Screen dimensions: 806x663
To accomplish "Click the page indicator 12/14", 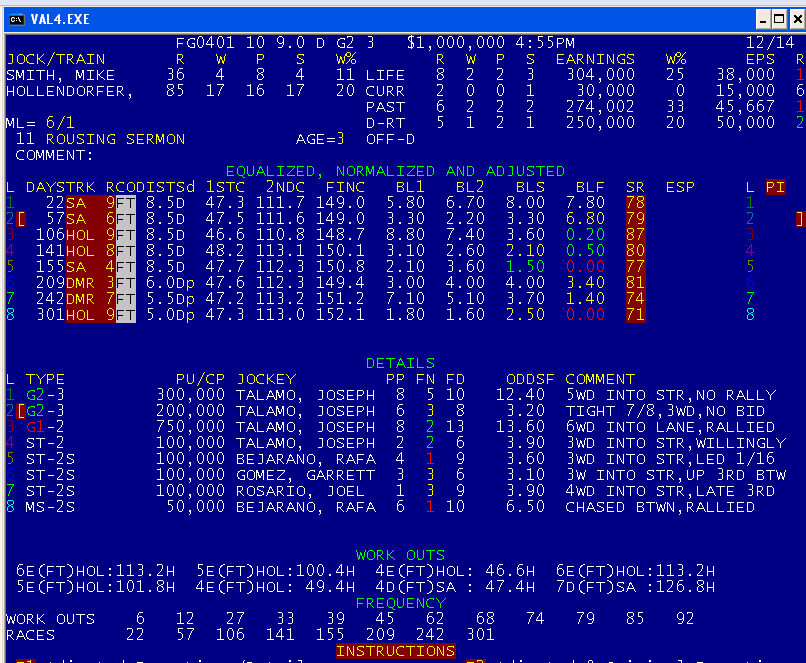I will pyautogui.click(x=770, y=43).
